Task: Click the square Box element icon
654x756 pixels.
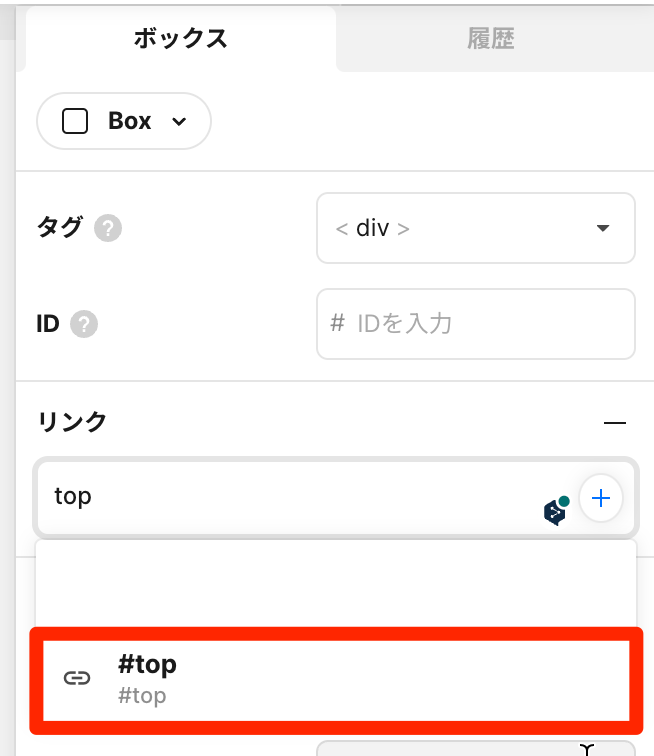Action: [75, 121]
